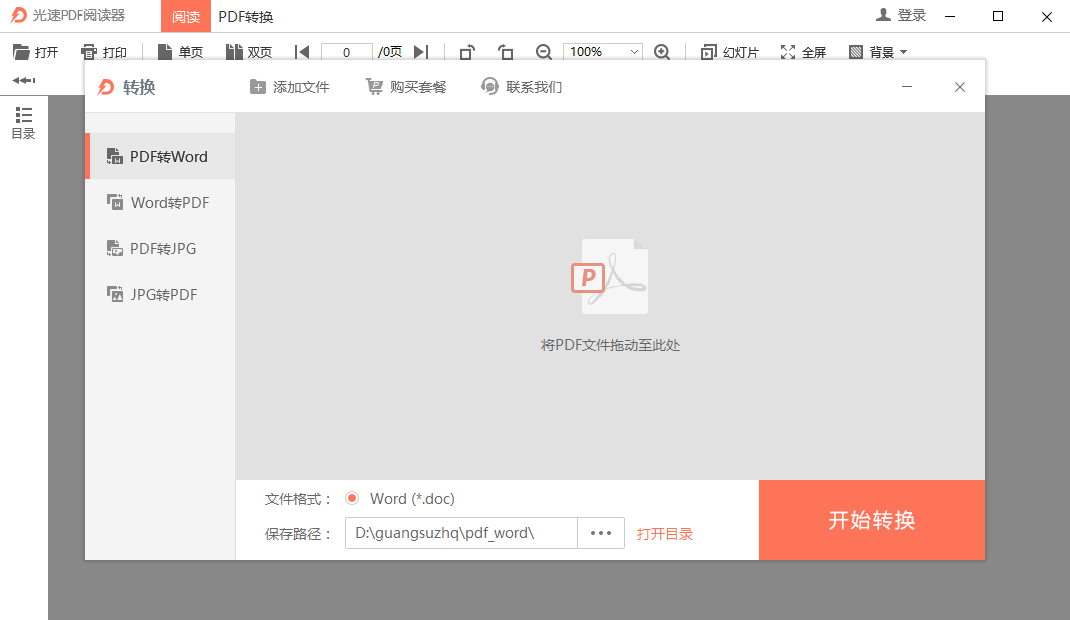
Task: Open the zoom percentage dropdown
Action: pyautogui.click(x=602, y=51)
